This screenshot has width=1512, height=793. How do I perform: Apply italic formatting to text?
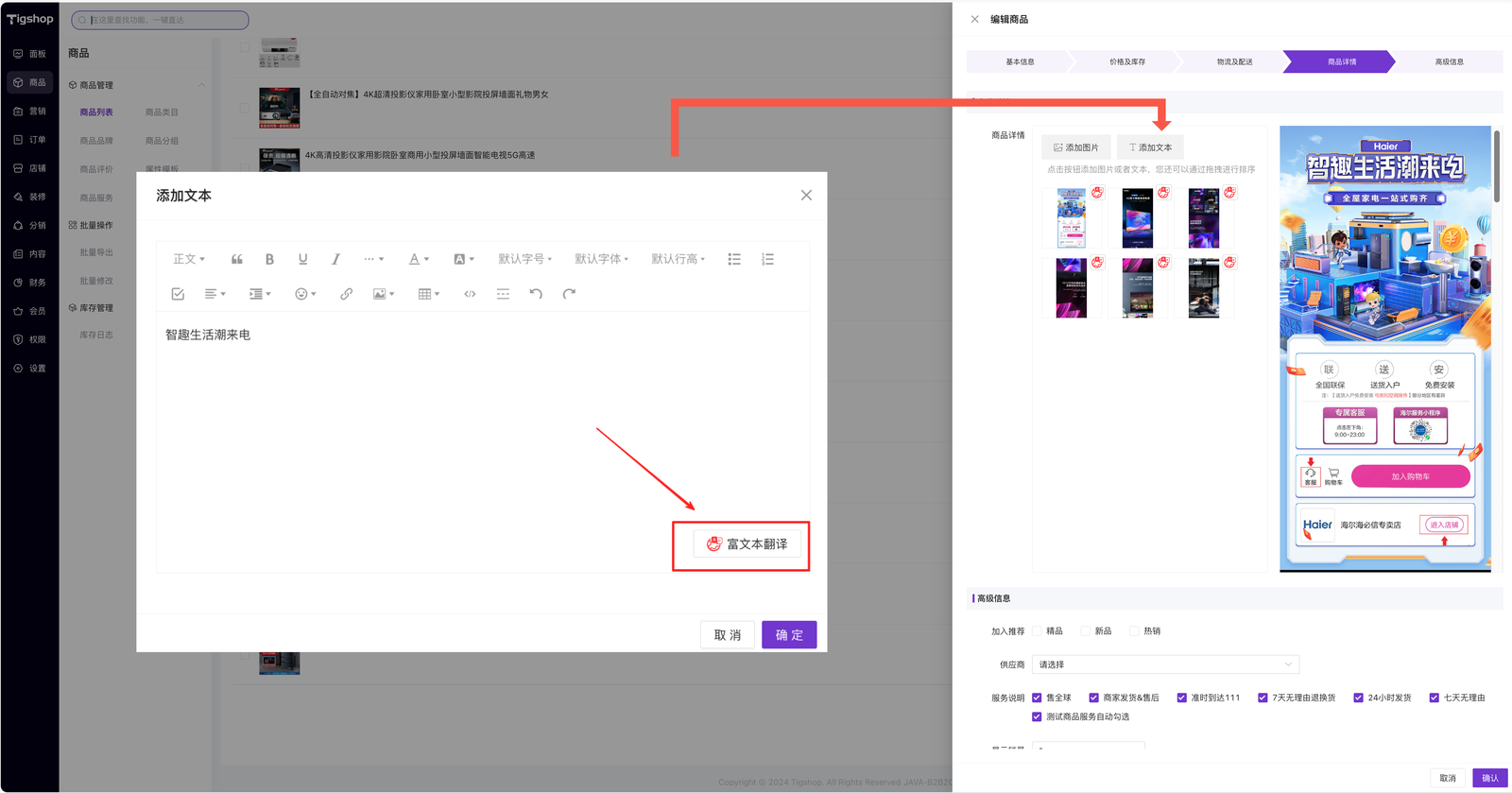335,259
